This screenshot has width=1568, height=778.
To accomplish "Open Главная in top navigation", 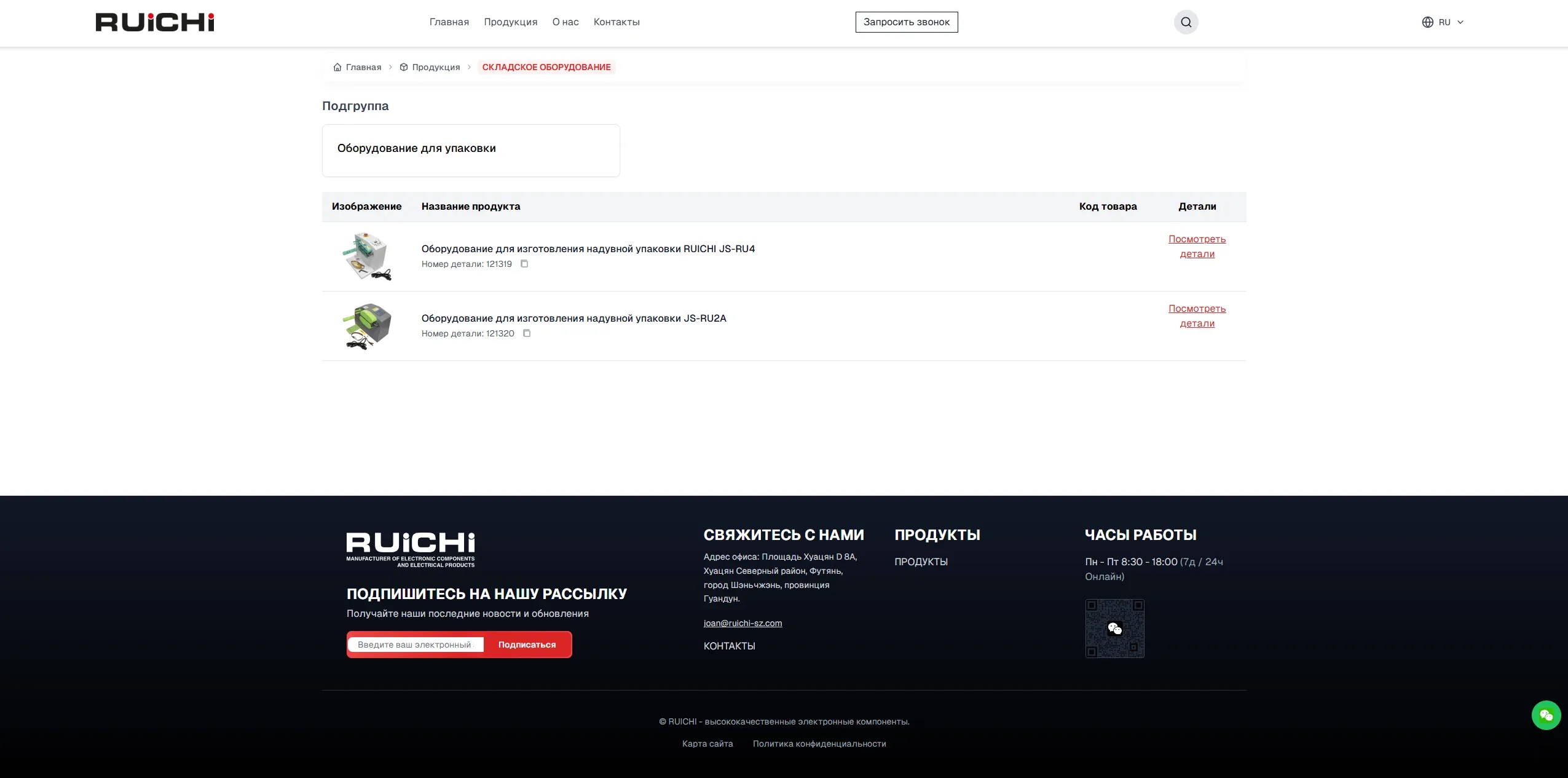I will [x=449, y=22].
